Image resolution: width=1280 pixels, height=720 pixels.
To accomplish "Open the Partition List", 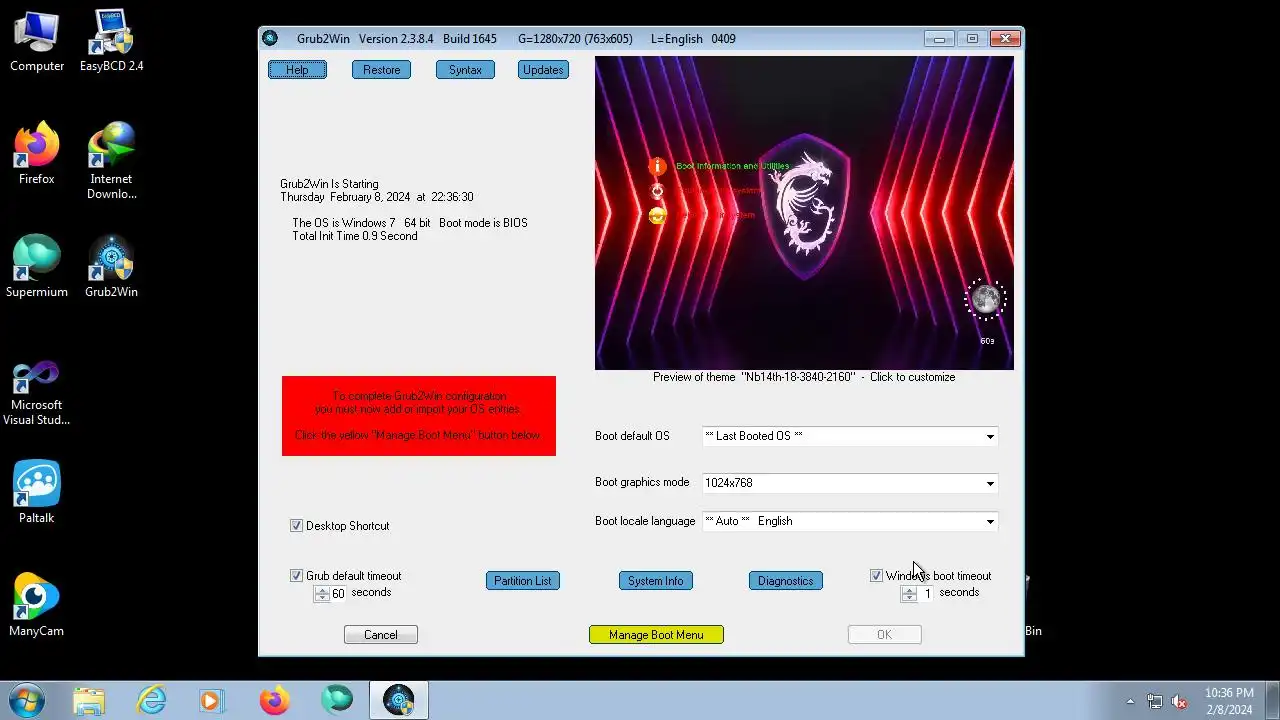I will point(522,581).
